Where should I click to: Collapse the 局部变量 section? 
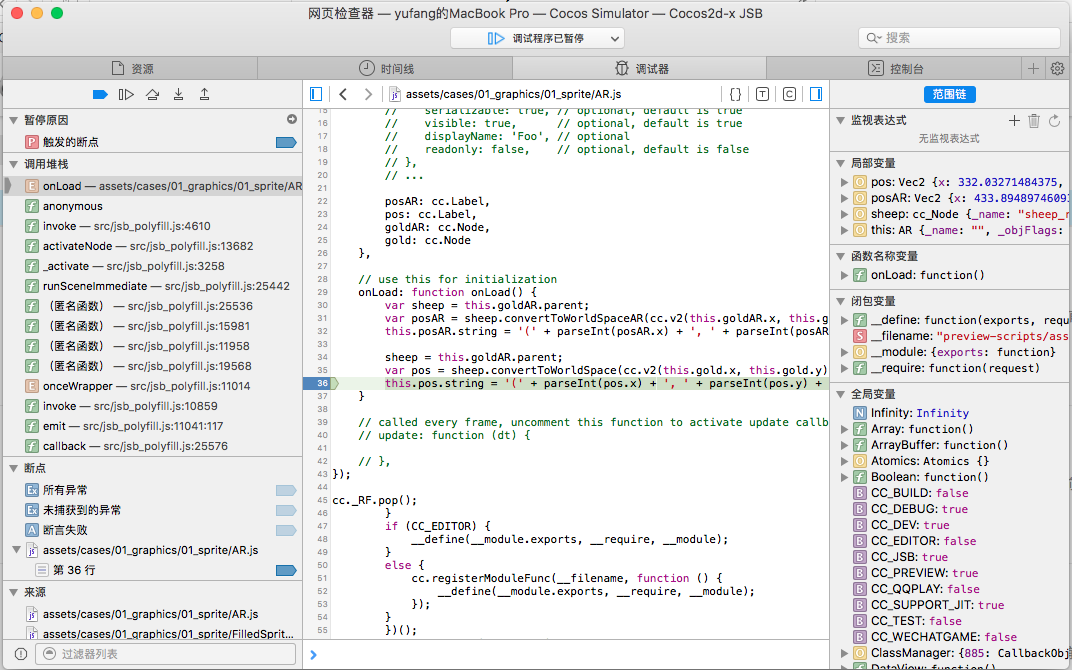(x=841, y=163)
